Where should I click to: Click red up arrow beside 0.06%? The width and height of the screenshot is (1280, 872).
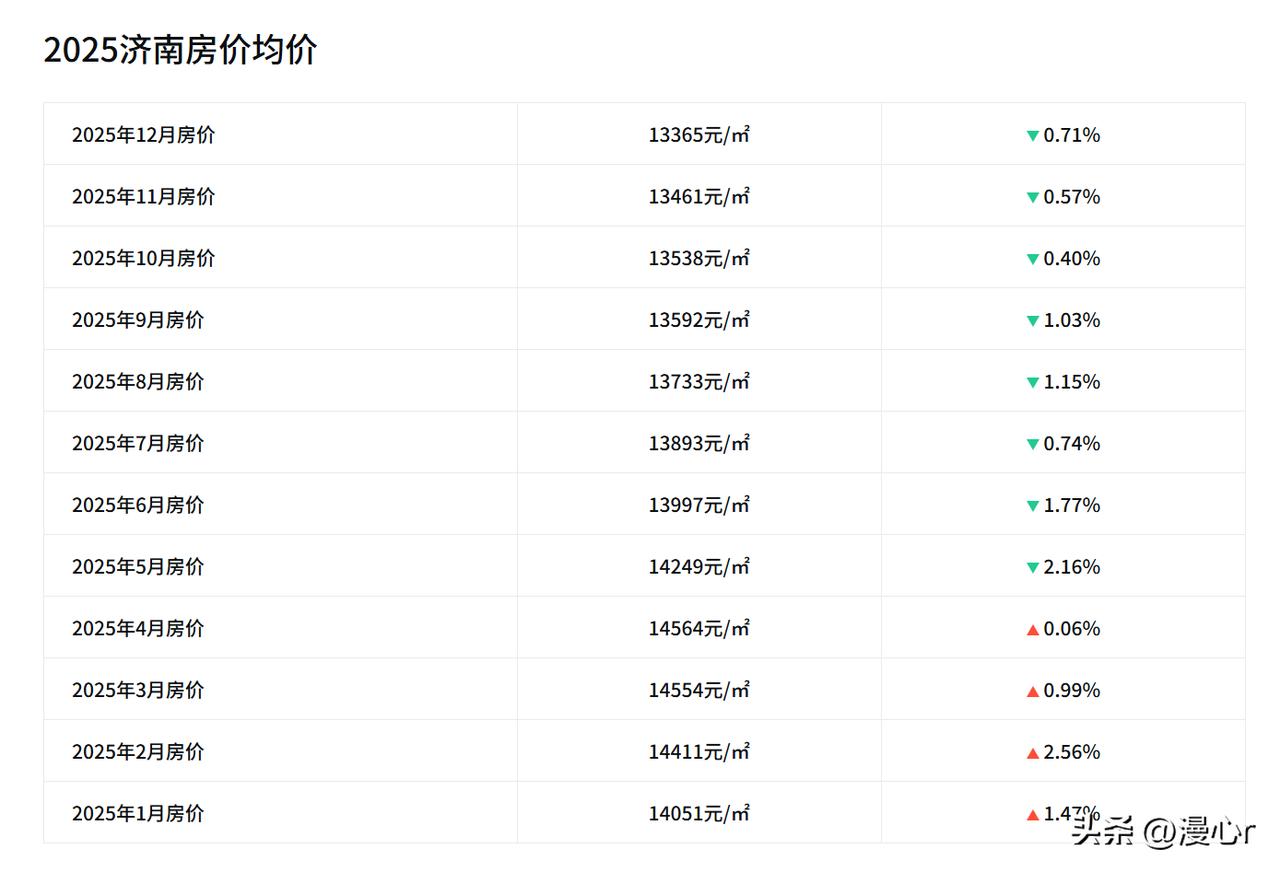[1033, 629]
